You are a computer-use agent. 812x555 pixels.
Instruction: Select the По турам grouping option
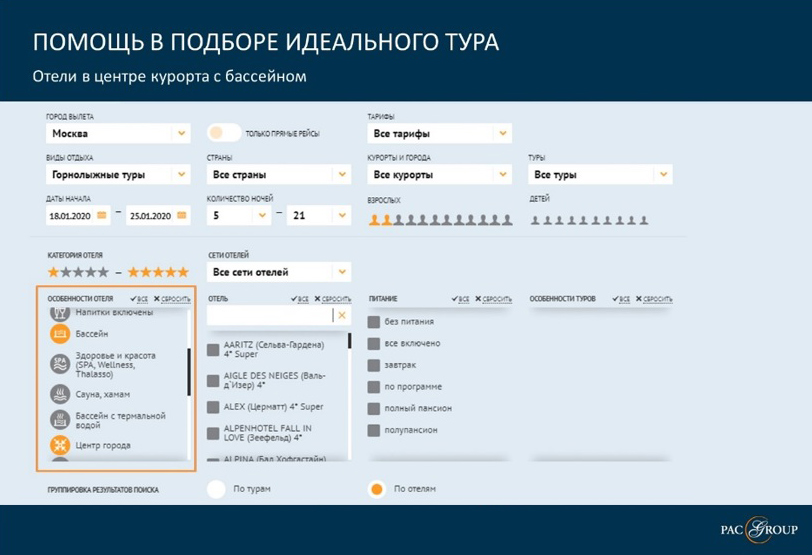(216, 489)
